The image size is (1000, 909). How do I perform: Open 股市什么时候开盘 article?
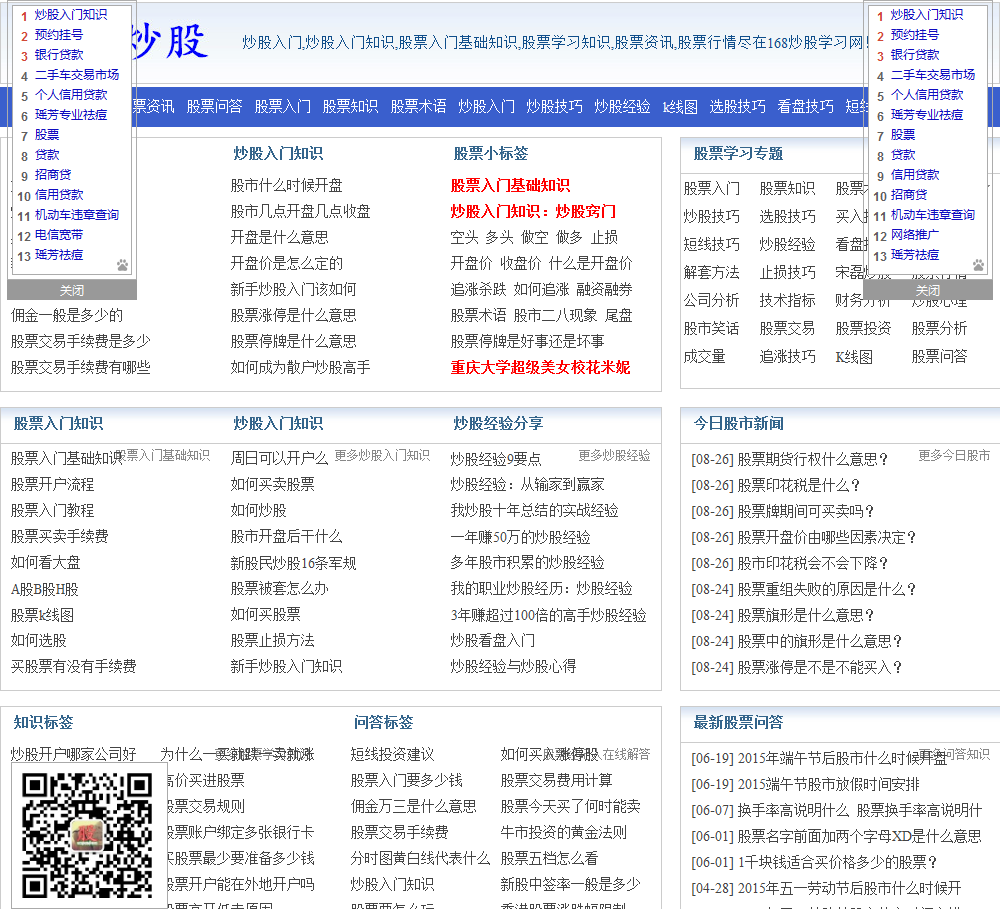(286, 186)
